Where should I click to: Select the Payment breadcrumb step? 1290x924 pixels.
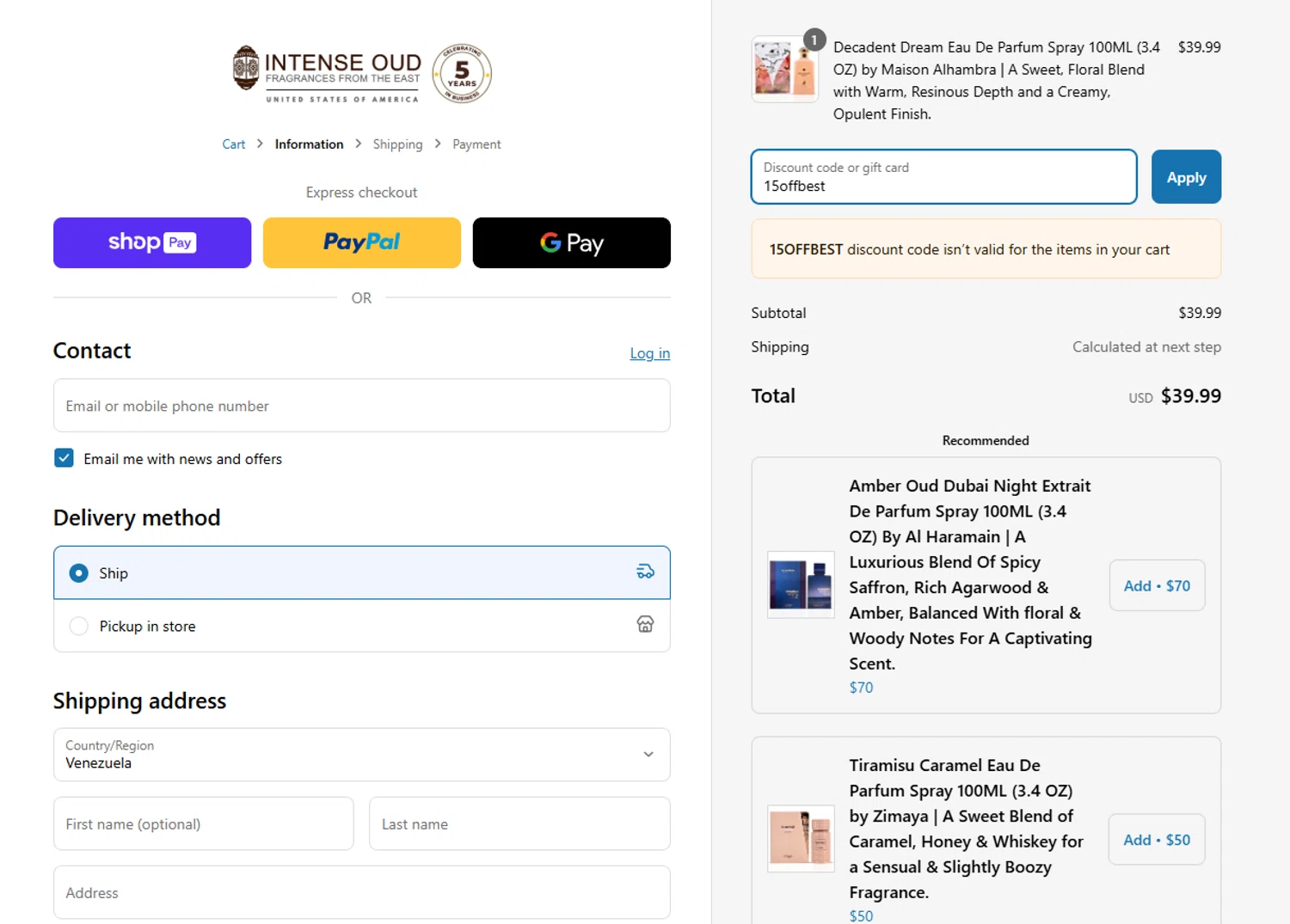pyautogui.click(x=476, y=144)
